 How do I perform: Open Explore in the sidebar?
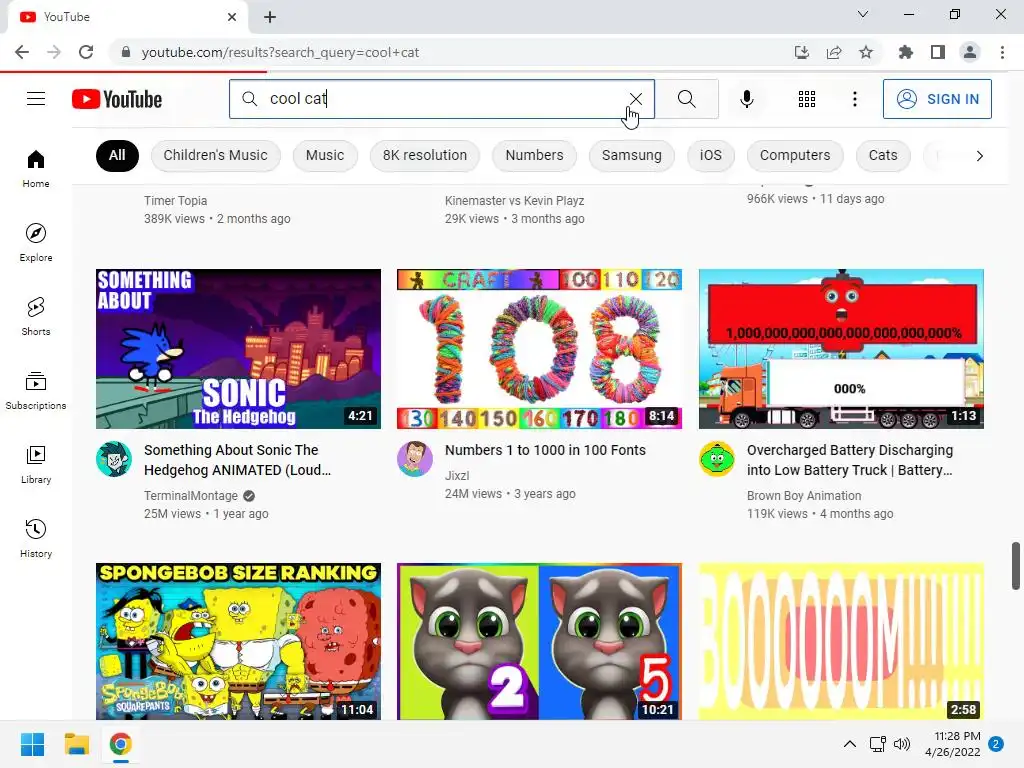(x=36, y=242)
